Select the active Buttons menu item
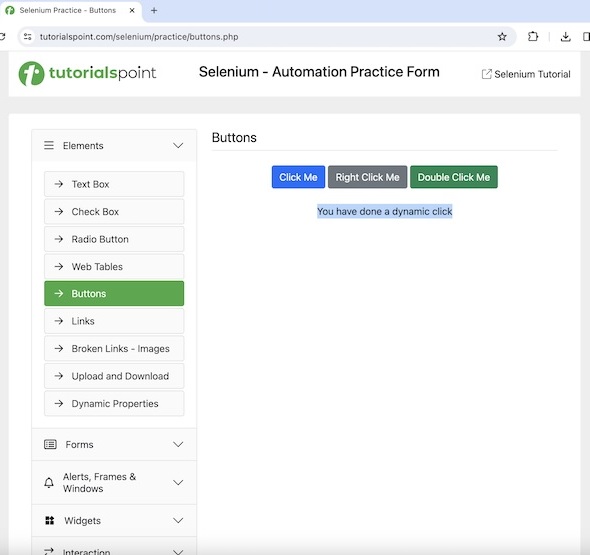The height and width of the screenshot is (555, 590). click(114, 293)
